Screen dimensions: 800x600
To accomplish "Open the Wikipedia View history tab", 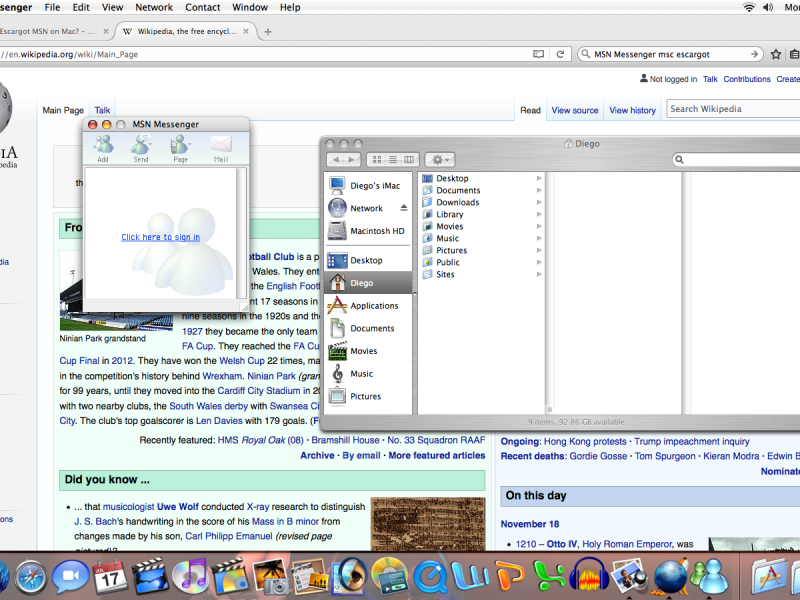I will (633, 110).
